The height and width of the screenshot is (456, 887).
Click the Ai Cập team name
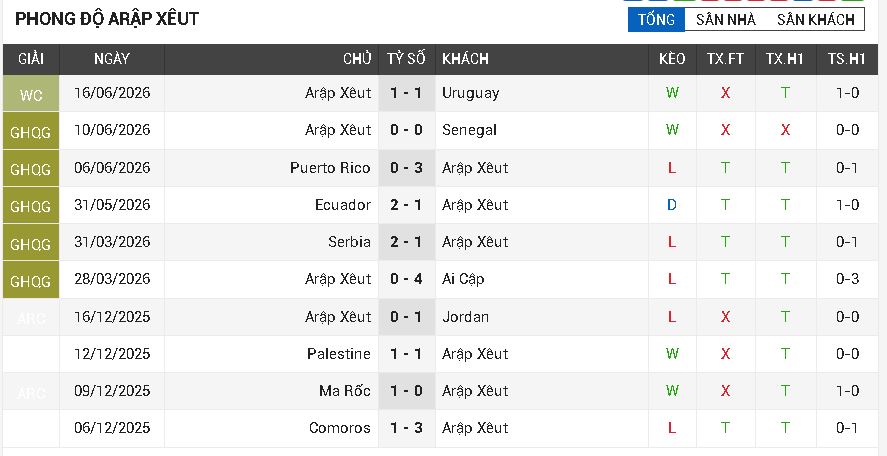point(463,279)
